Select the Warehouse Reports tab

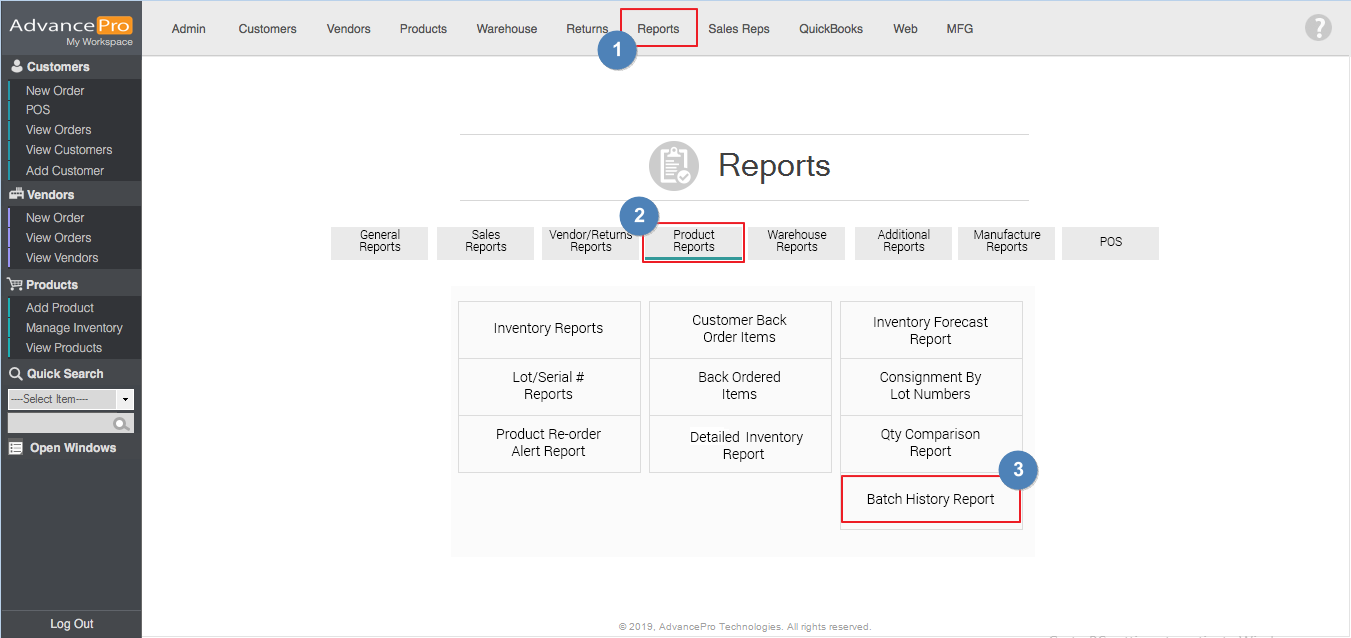[x=796, y=242]
